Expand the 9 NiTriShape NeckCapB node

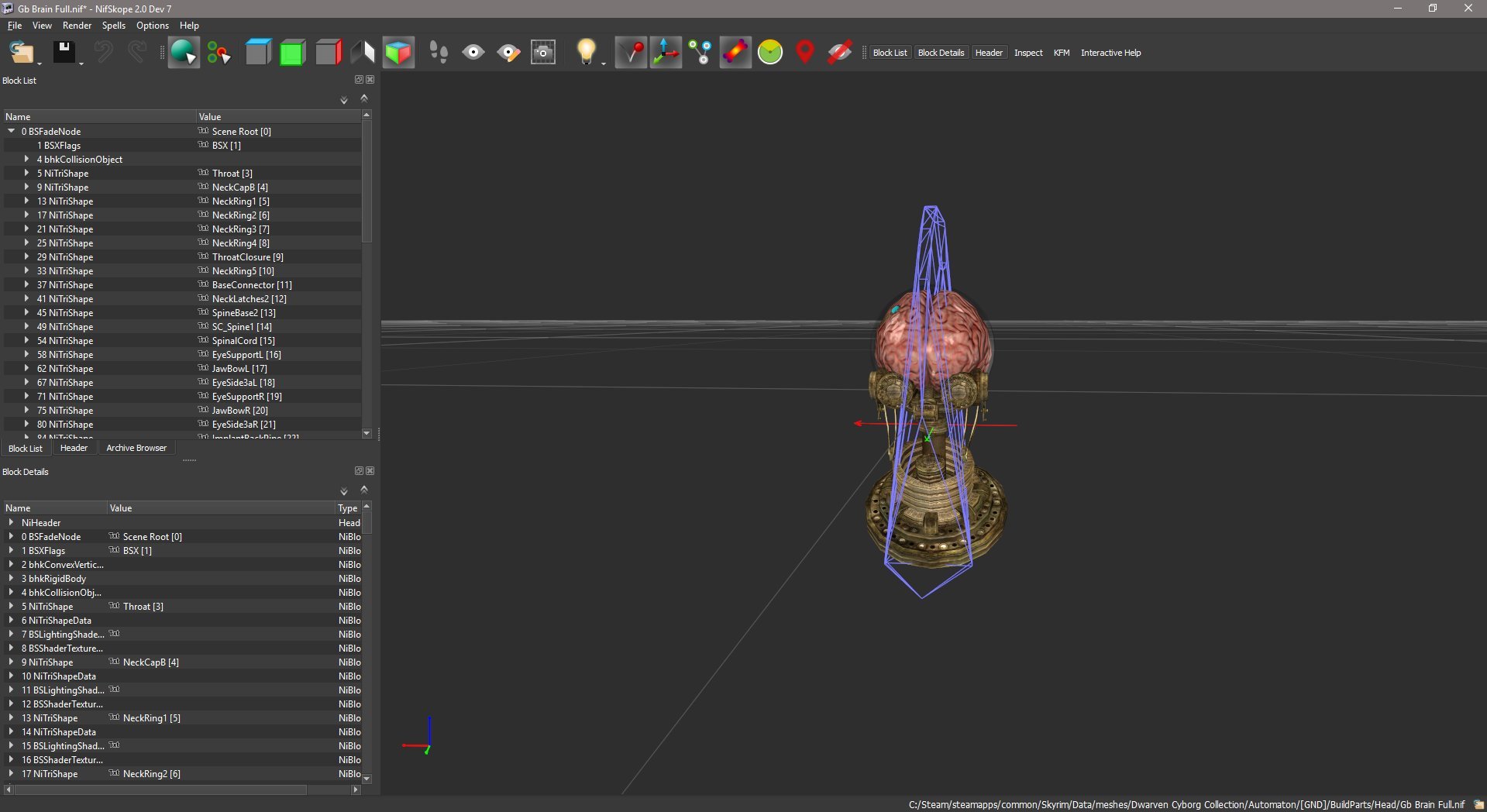click(26, 187)
